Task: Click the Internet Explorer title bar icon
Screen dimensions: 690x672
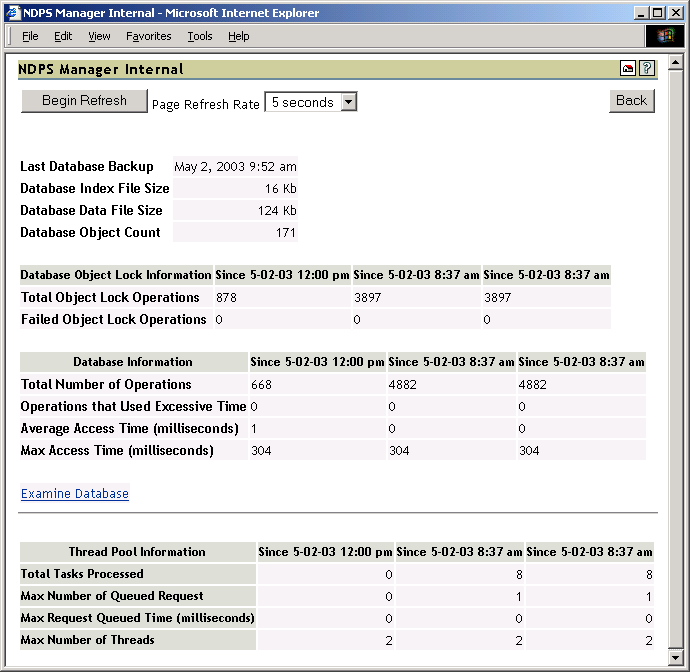Action: (13, 13)
